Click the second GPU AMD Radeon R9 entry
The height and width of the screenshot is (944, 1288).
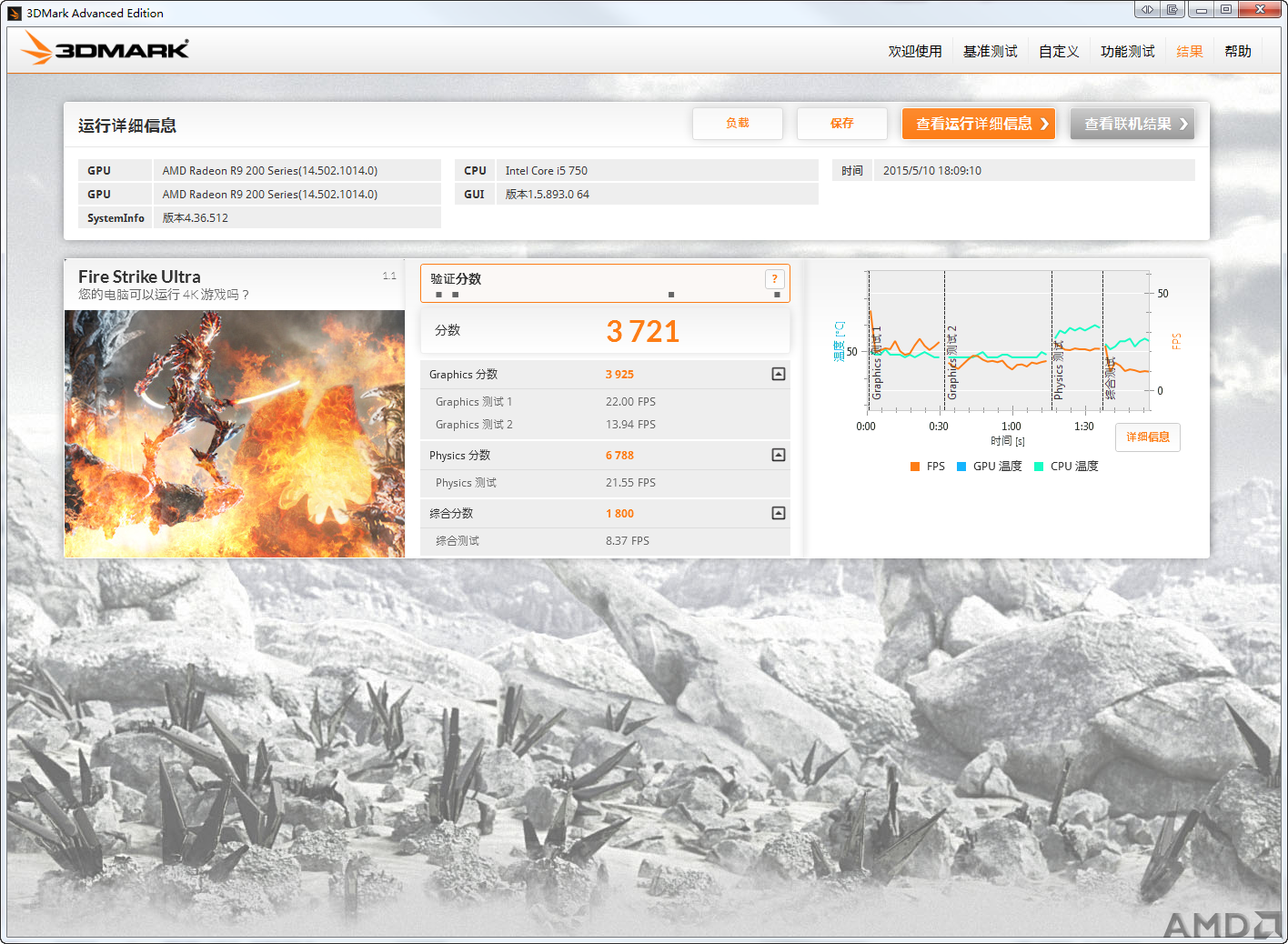(259, 194)
